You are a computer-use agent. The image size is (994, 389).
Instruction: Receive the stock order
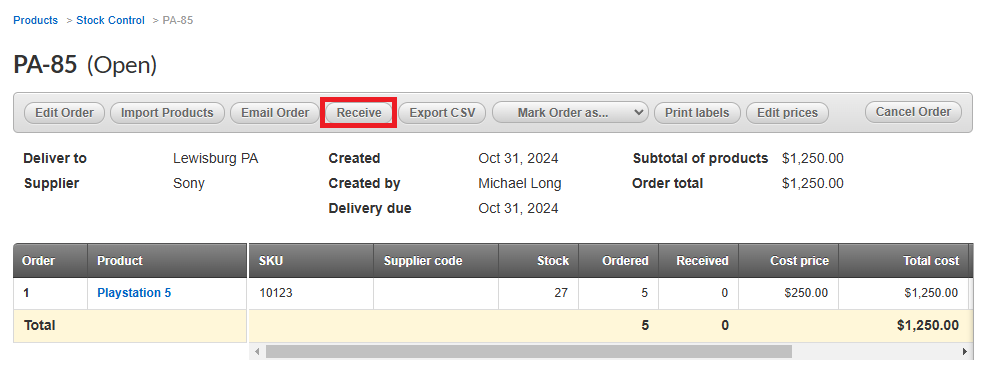359,113
